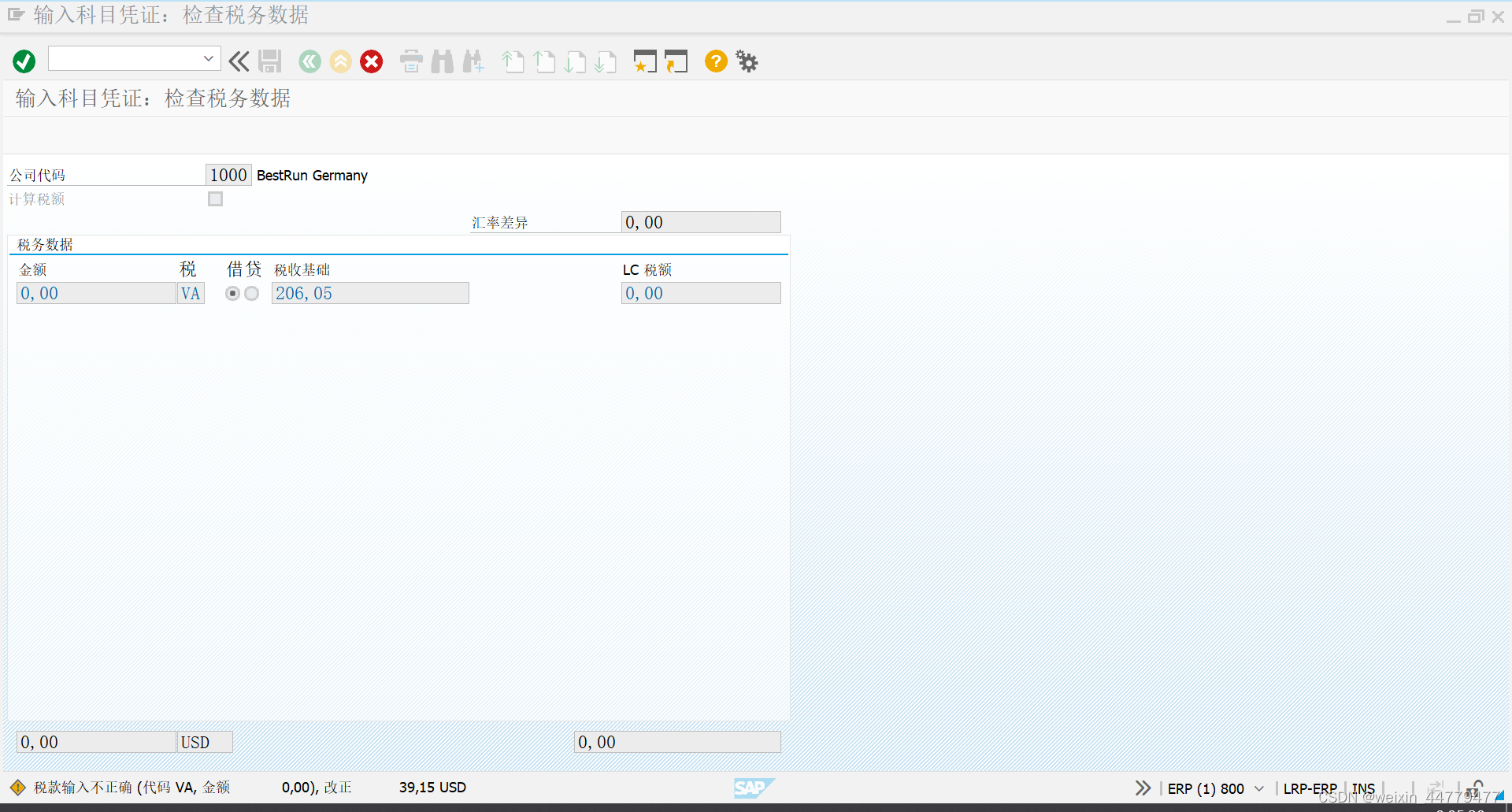Restore down the SAP window
1512x812 pixels.
pyautogui.click(x=1476, y=17)
